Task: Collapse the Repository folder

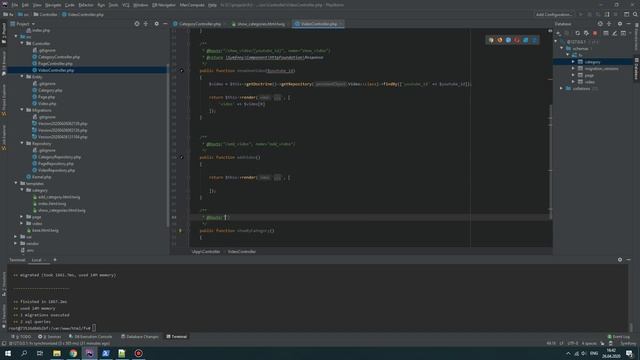Action: pos(22,144)
